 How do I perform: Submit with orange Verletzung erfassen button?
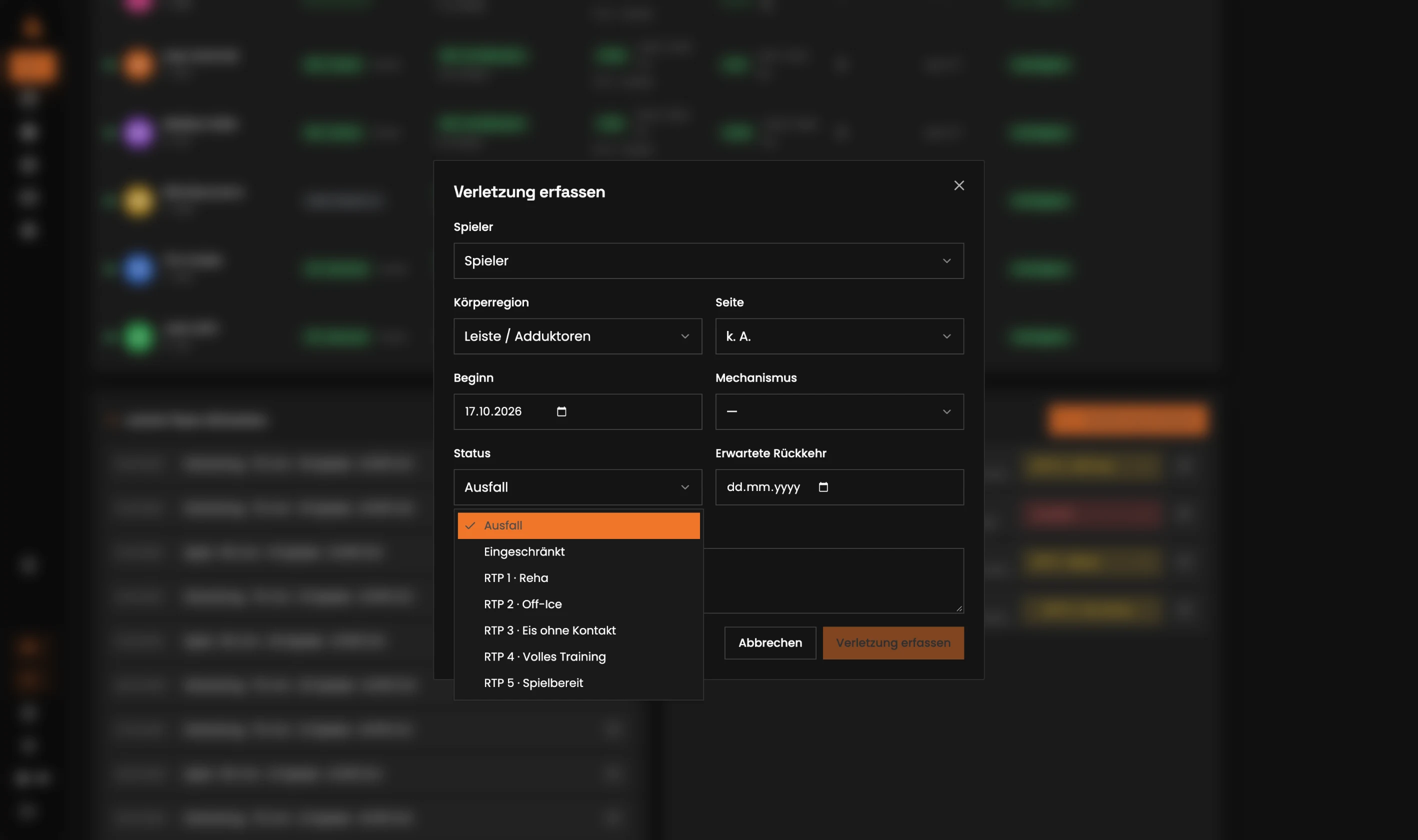click(892, 643)
